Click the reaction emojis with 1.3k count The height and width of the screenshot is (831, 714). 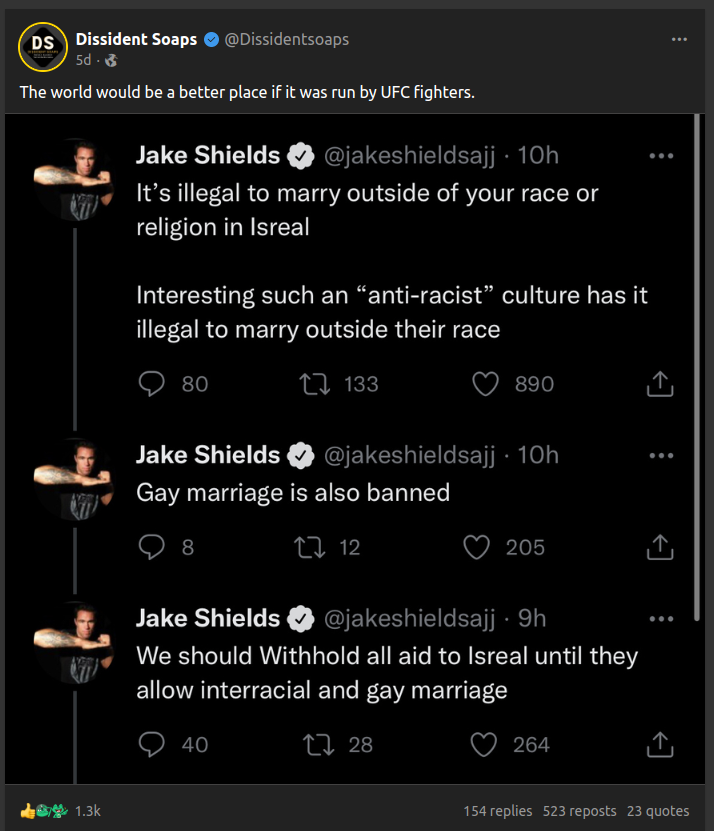pyautogui.click(x=60, y=810)
